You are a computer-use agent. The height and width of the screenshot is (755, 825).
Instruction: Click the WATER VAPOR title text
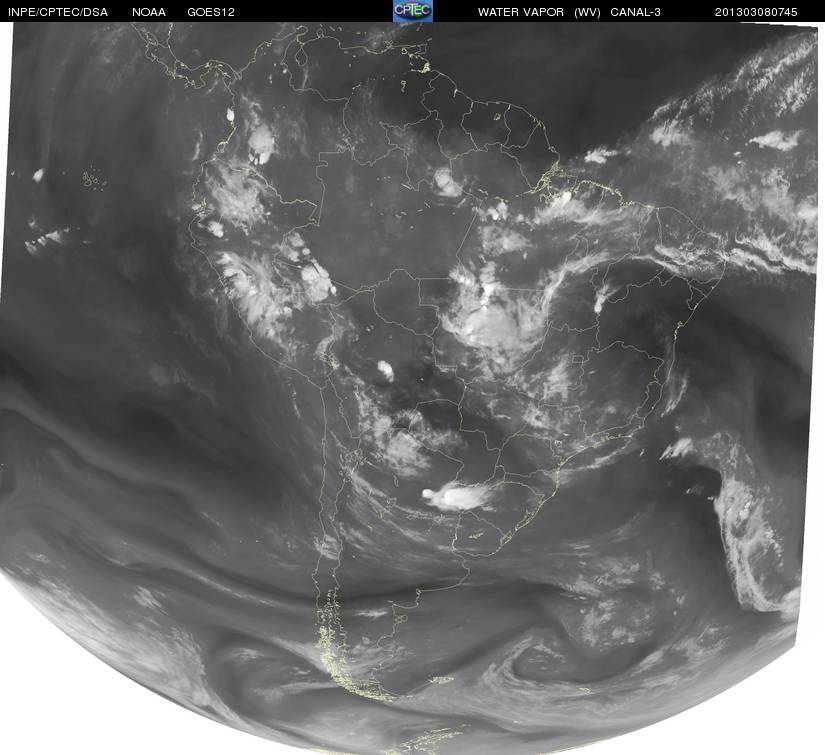point(521,12)
